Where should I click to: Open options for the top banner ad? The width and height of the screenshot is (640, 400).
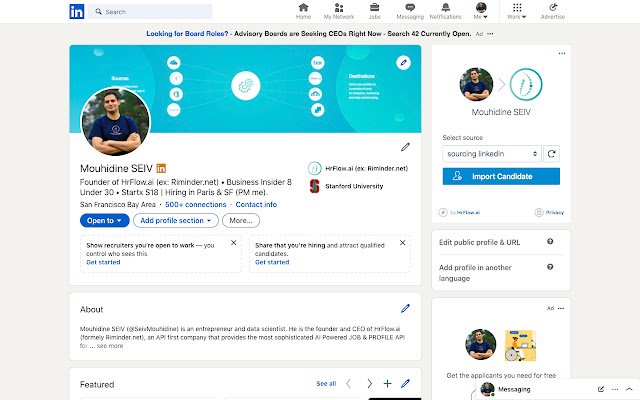pos(490,34)
